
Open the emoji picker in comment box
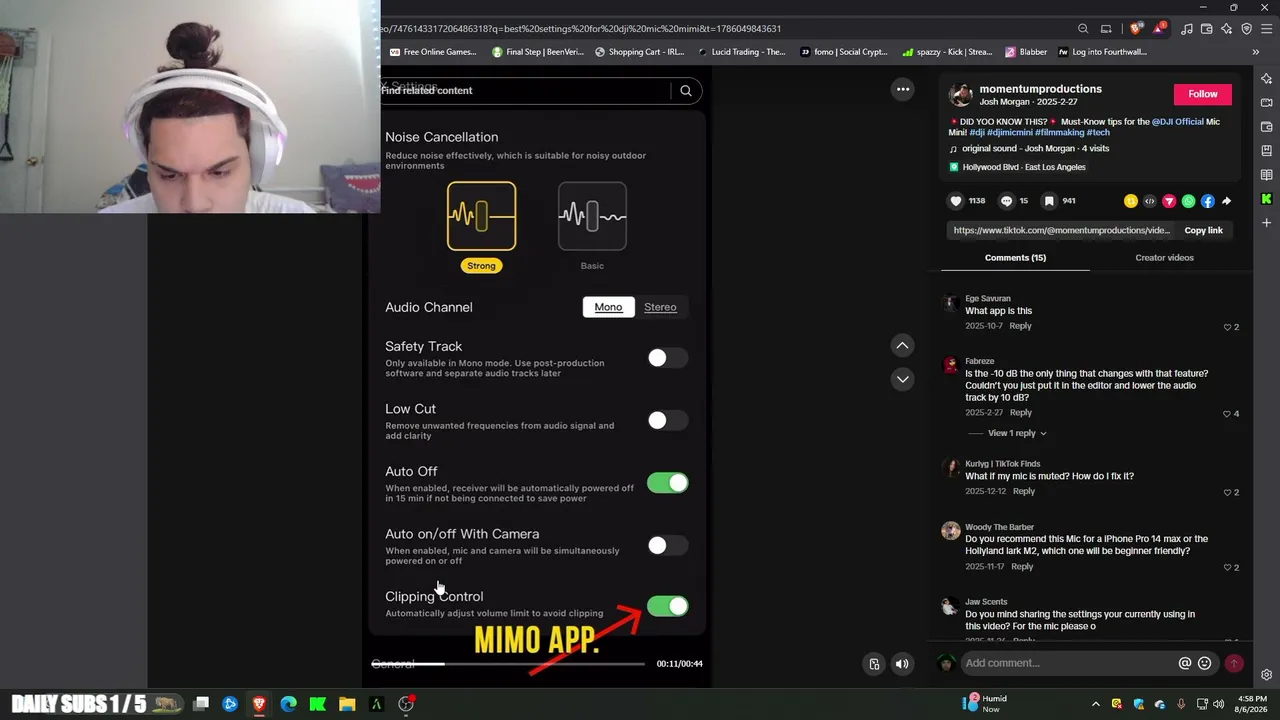(1205, 663)
